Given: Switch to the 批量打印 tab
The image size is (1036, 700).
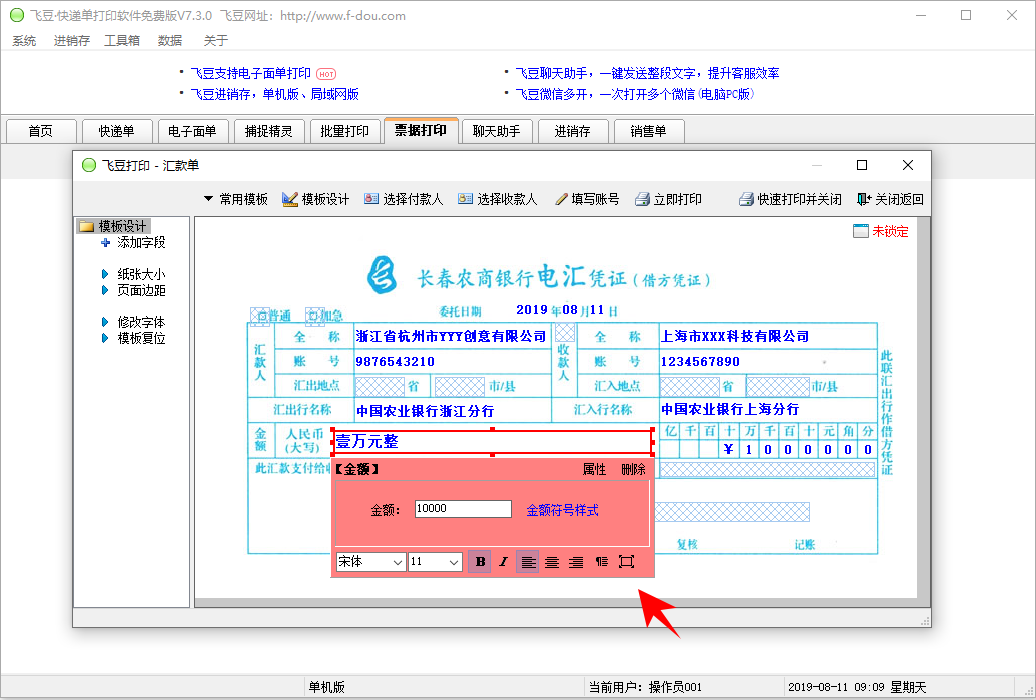Looking at the screenshot, I should (345, 131).
